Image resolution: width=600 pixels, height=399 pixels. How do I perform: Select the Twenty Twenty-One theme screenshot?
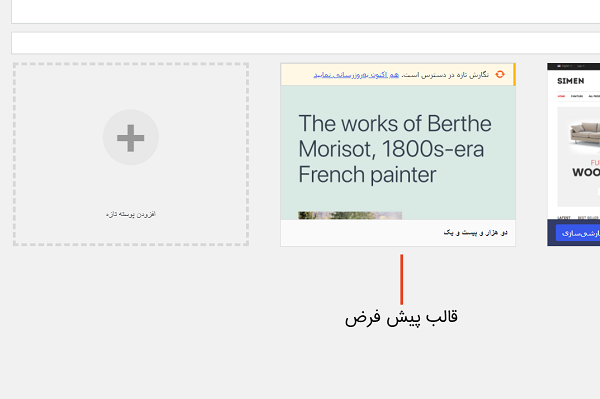point(398,152)
